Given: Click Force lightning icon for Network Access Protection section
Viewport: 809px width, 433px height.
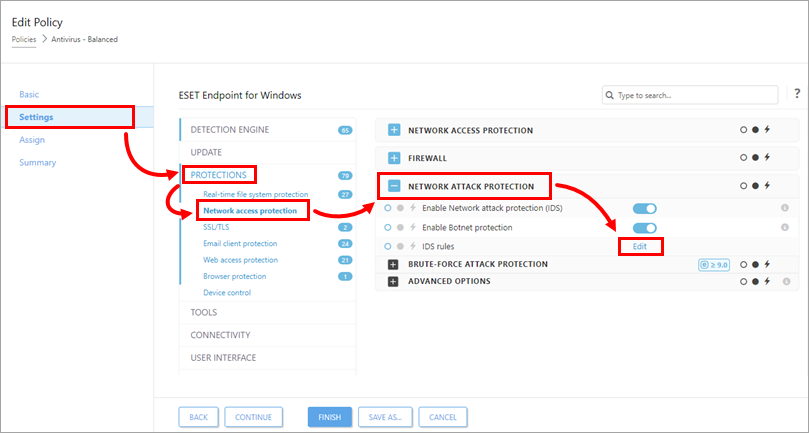Looking at the screenshot, I should click(767, 130).
